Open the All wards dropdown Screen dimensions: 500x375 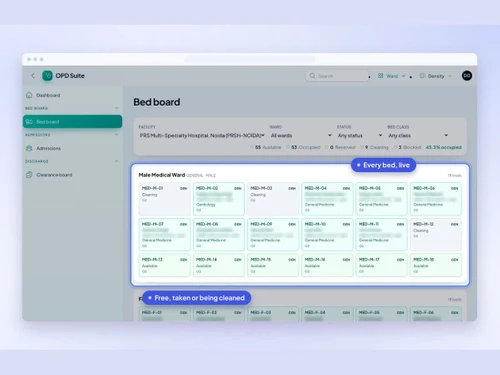pos(301,135)
